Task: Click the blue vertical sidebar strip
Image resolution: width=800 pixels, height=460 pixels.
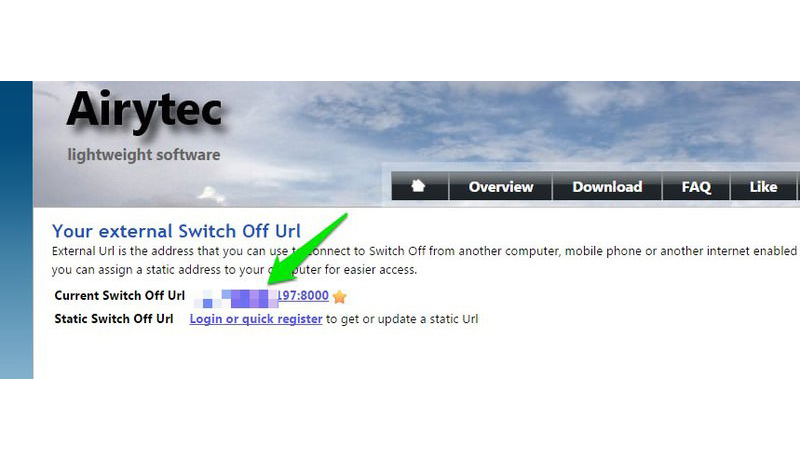Action: coord(16,229)
